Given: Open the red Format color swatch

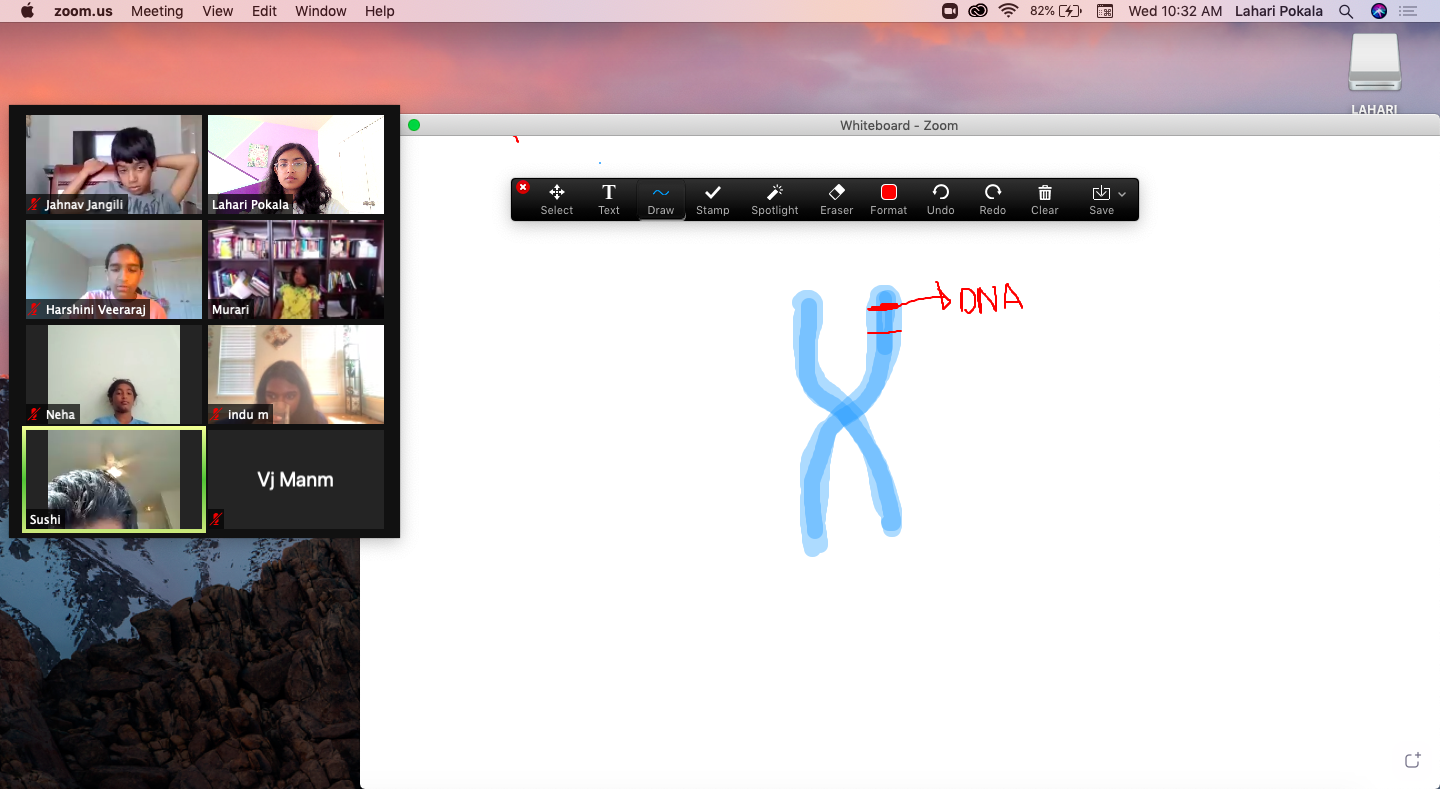Looking at the screenshot, I should (888, 199).
